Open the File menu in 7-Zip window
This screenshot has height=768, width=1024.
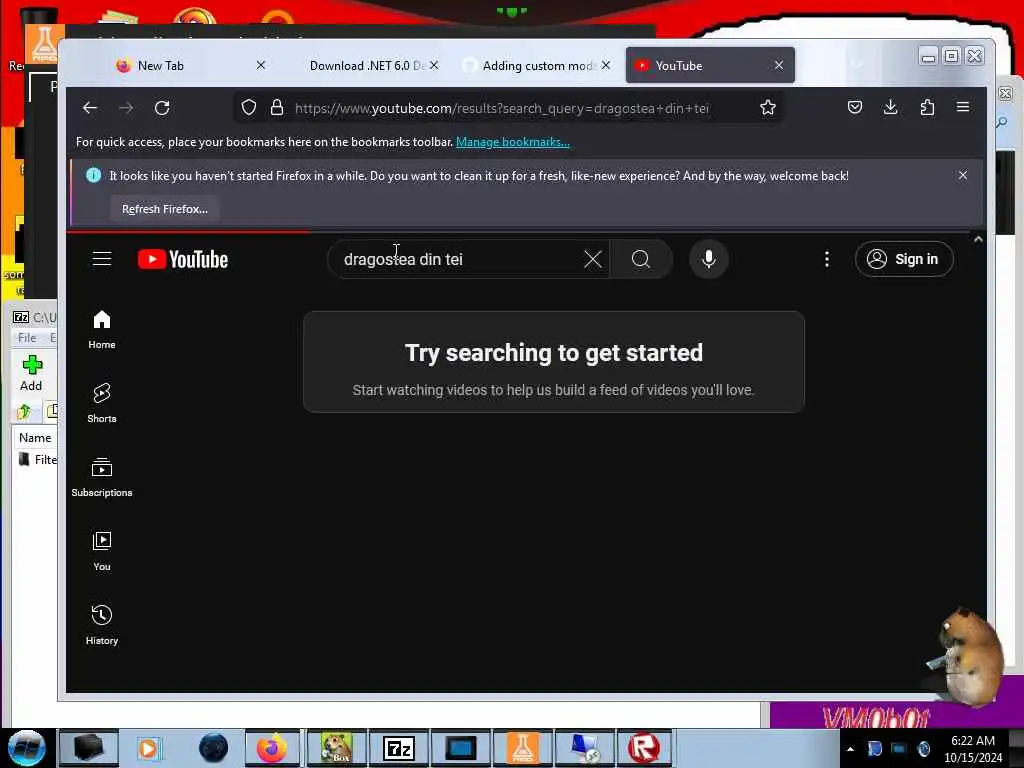point(27,338)
